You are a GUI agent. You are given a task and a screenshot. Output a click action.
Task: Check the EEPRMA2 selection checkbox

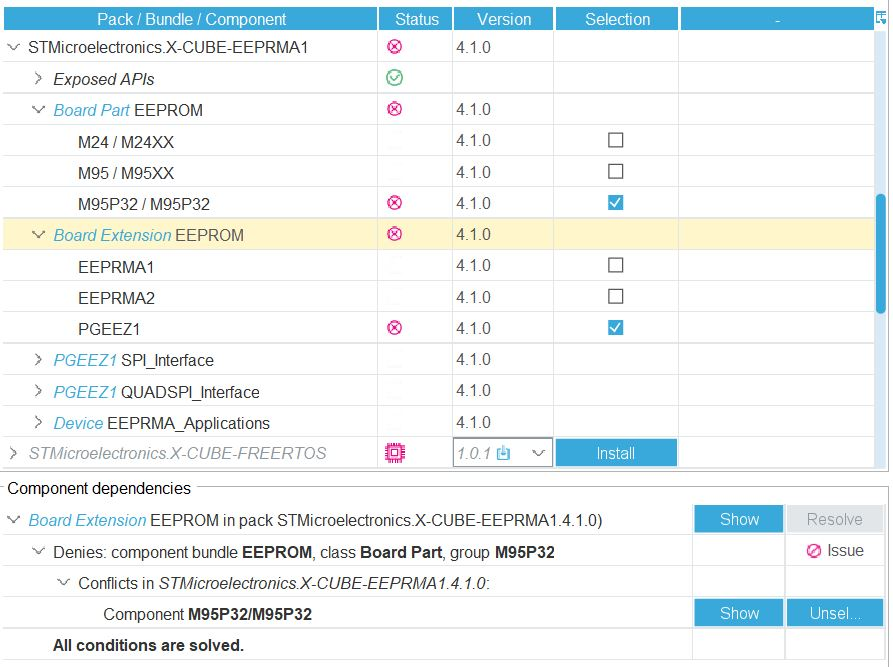pos(616,297)
